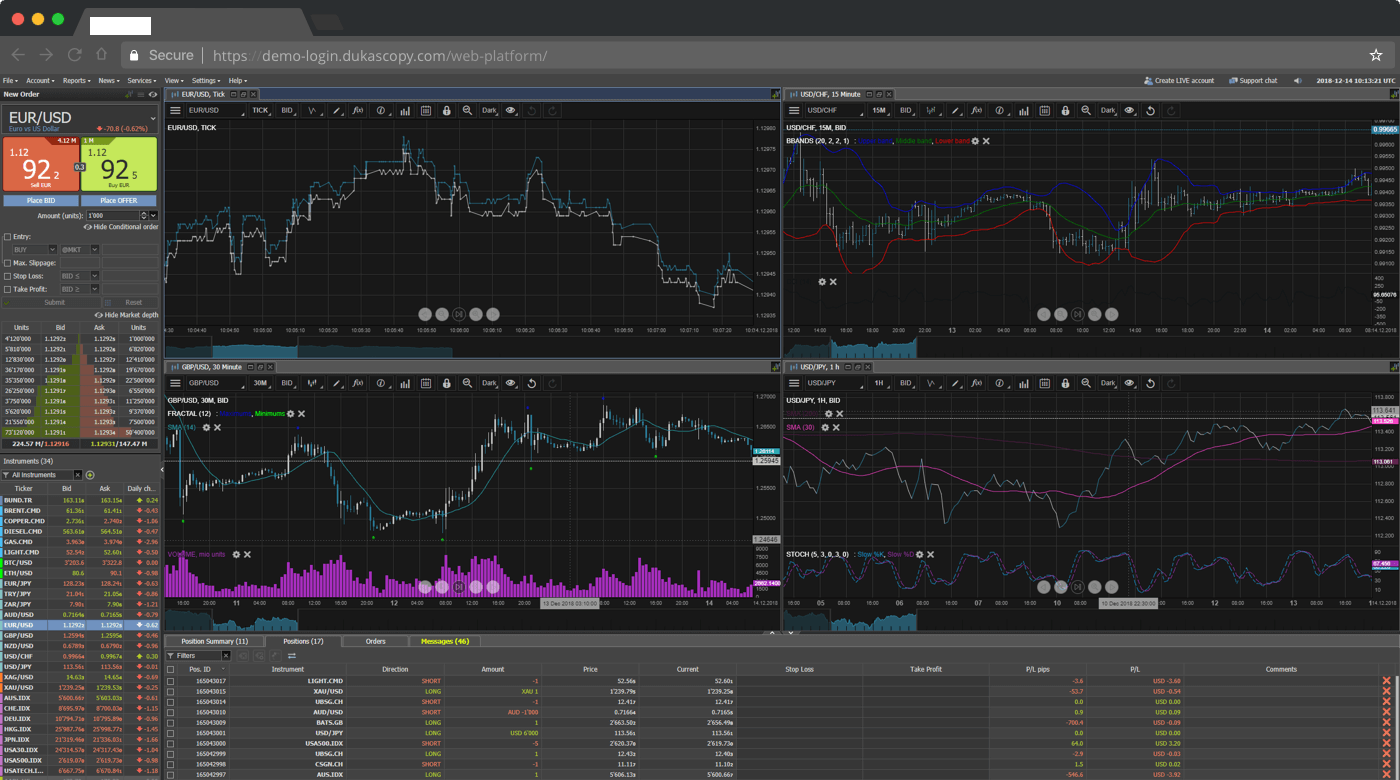Open volume bars icon in USD/CHF chart
This screenshot has height=780, width=1400.
tap(1023, 111)
